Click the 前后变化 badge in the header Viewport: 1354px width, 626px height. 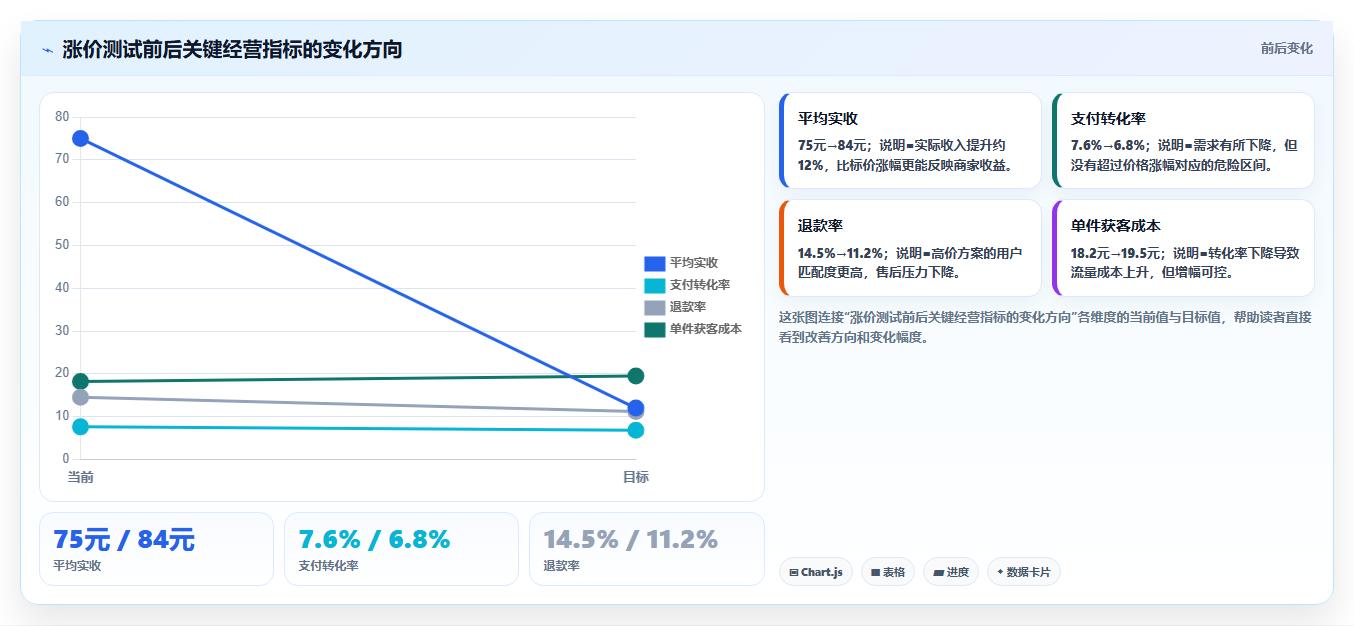tap(1287, 48)
